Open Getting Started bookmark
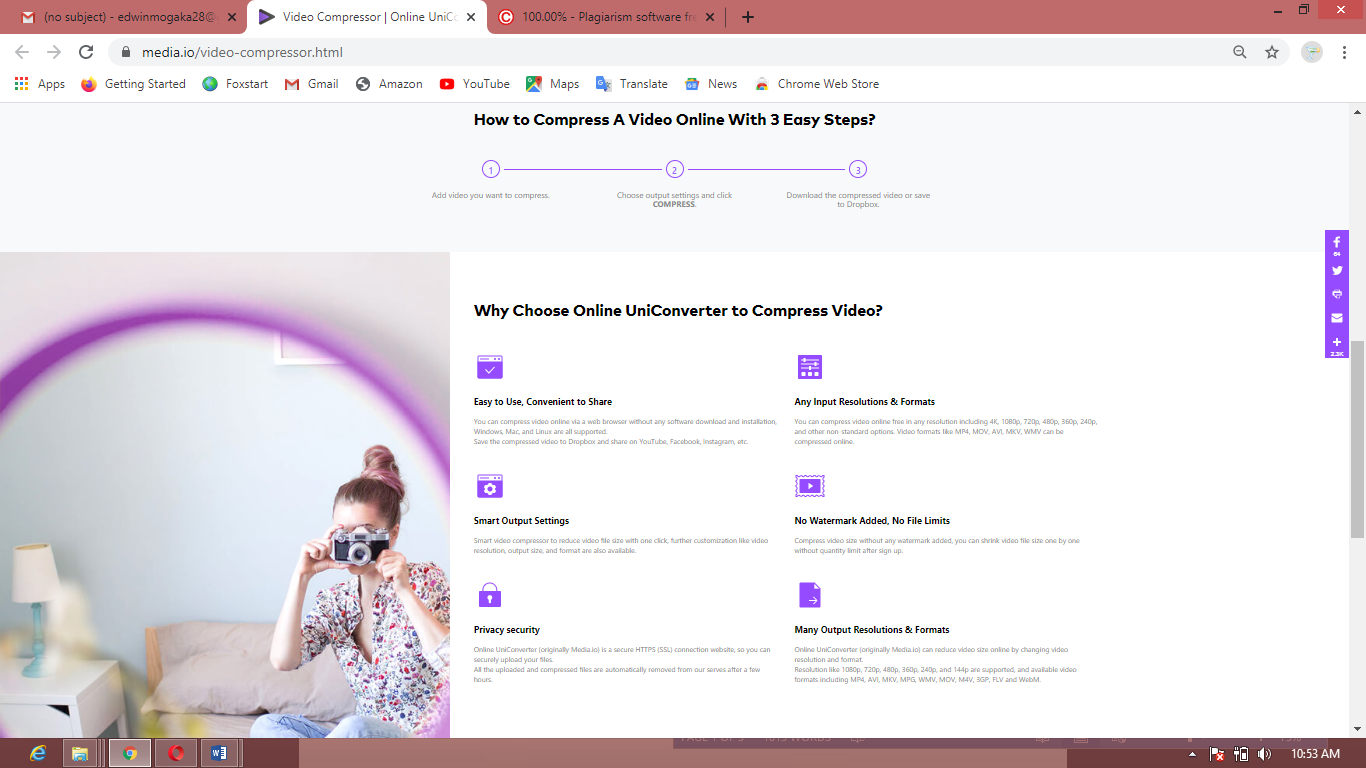Image resolution: width=1366 pixels, height=768 pixels. (134, 84)
